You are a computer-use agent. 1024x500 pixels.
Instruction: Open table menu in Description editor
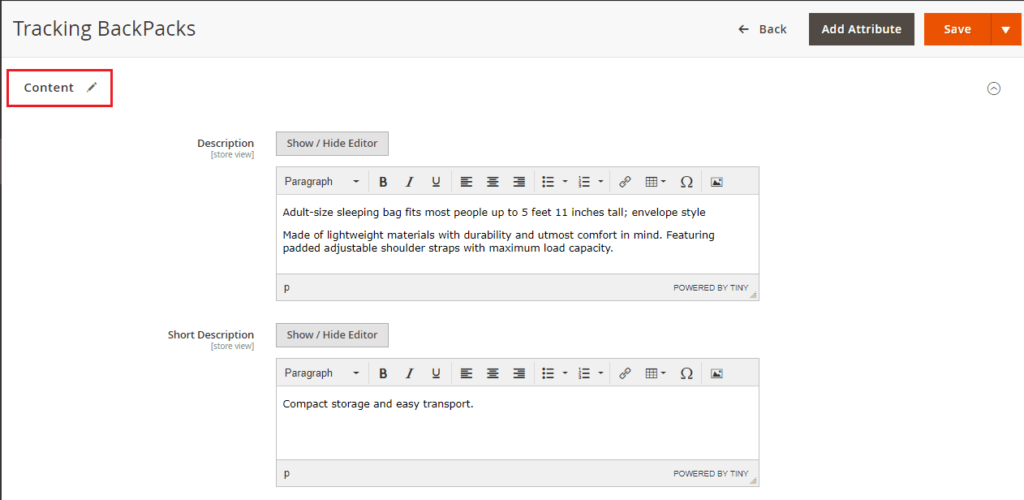coord(655,182)
